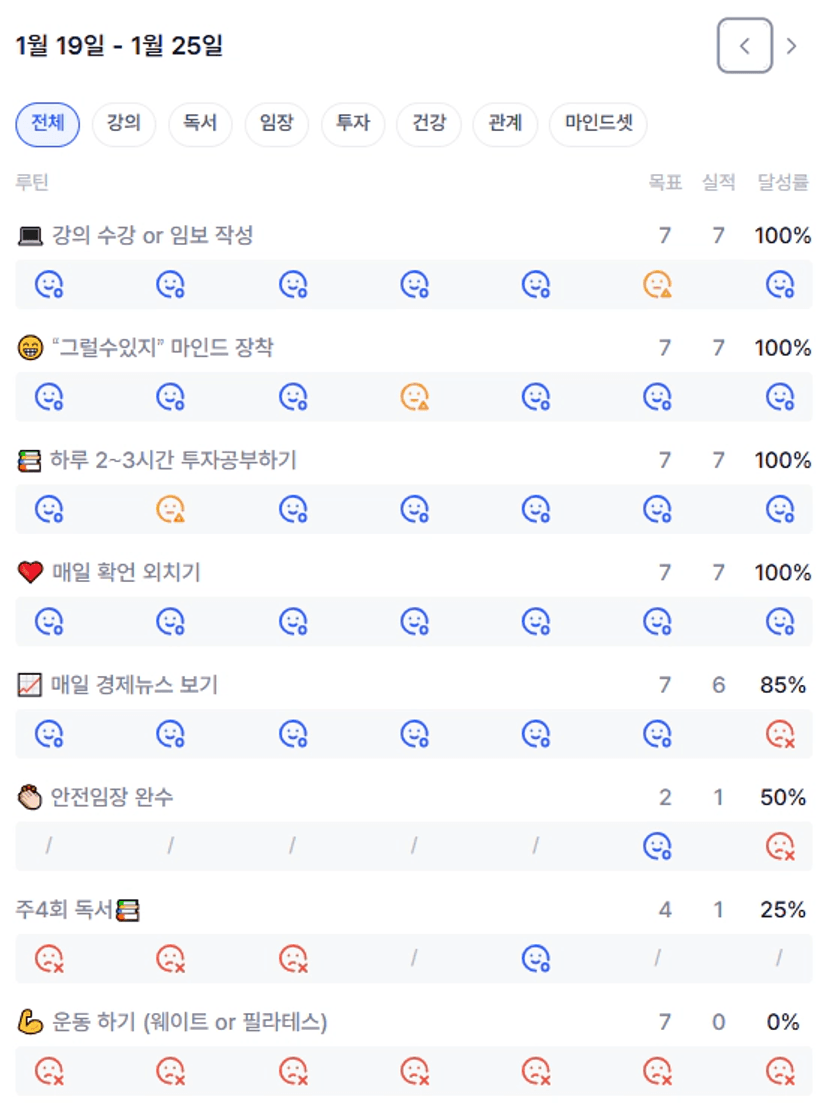Click the 달성률 column header
The height and width of the screenshot is (1115, 827).
click(x=783, y=182)
